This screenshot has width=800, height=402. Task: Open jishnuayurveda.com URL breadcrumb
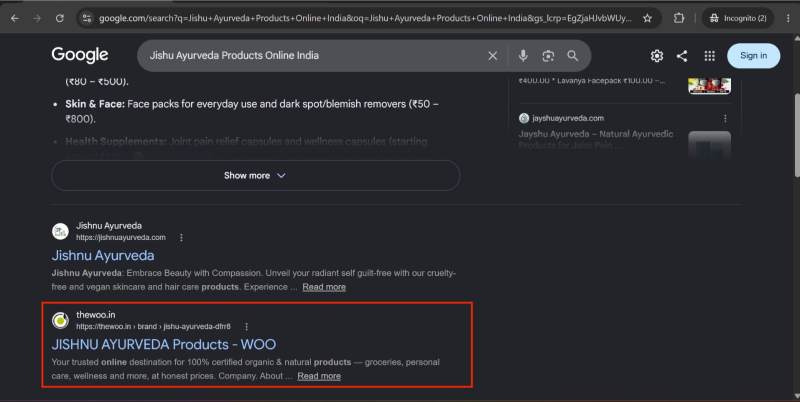[121, 238]
